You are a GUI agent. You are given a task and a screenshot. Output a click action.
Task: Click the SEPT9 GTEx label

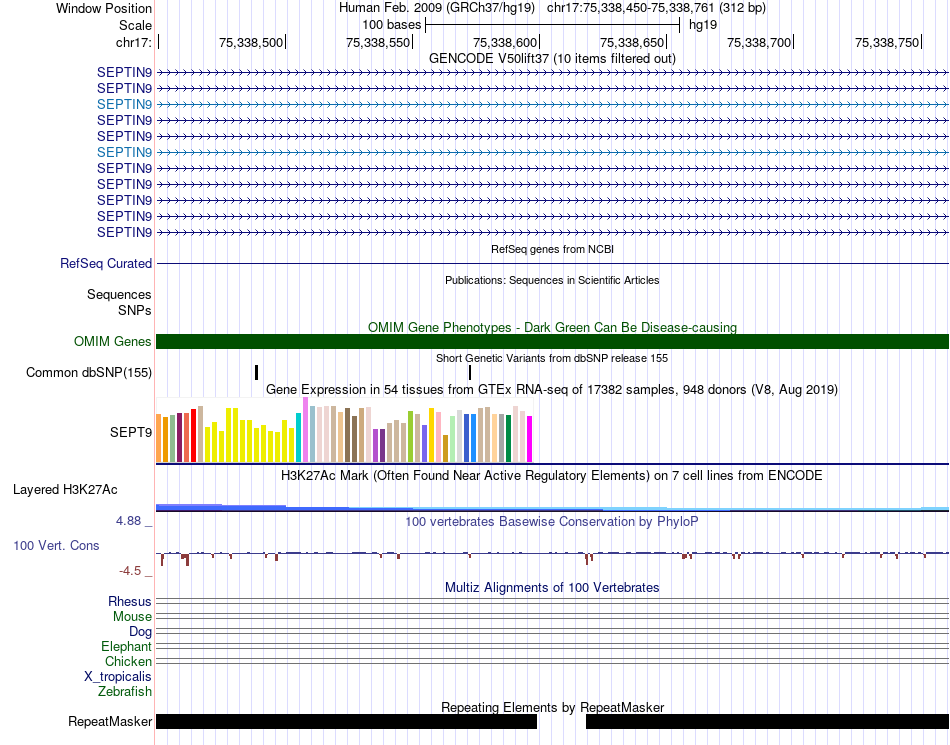tap(131, 432)
